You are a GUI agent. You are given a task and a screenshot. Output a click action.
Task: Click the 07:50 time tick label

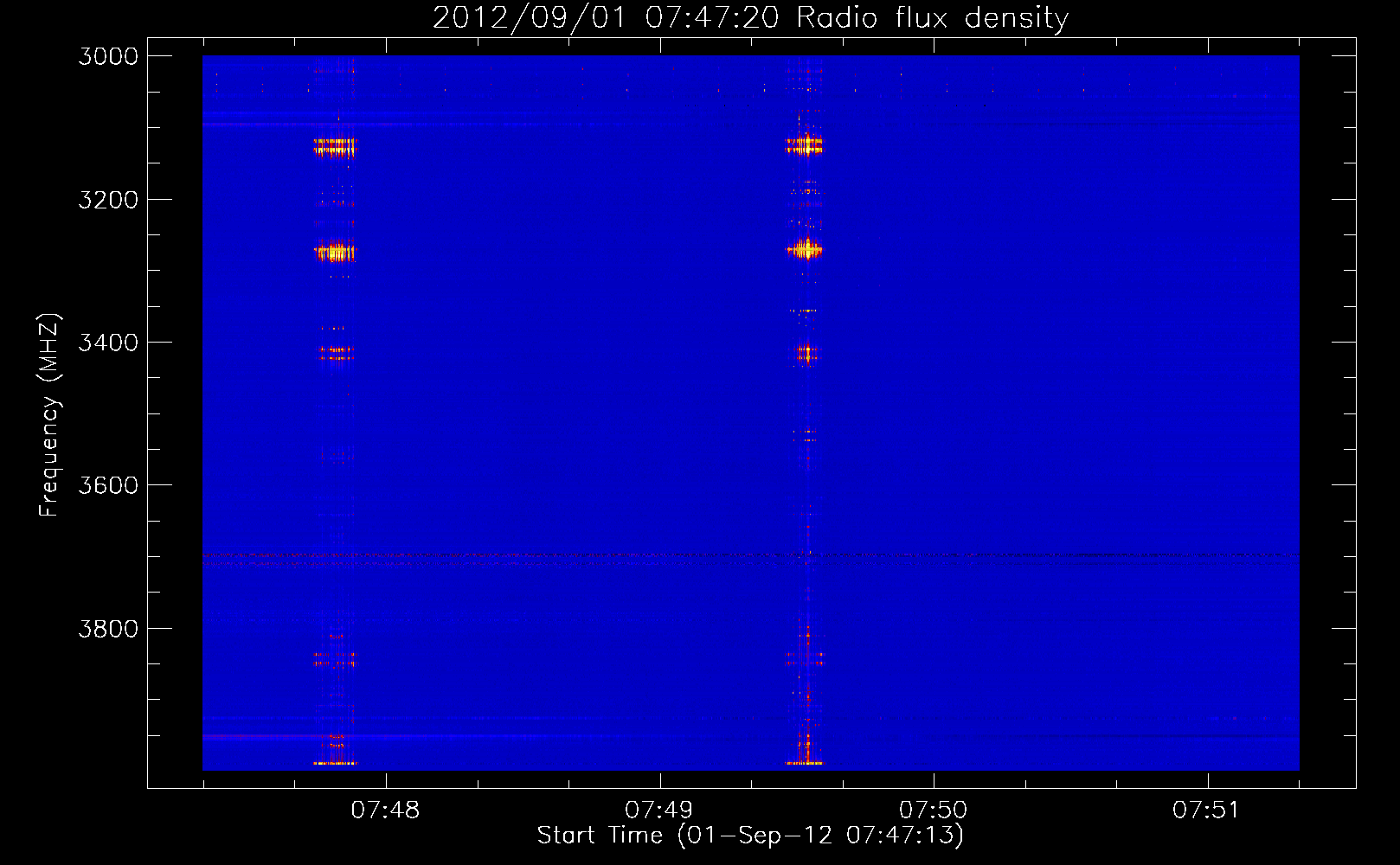(x=933, y=811)
